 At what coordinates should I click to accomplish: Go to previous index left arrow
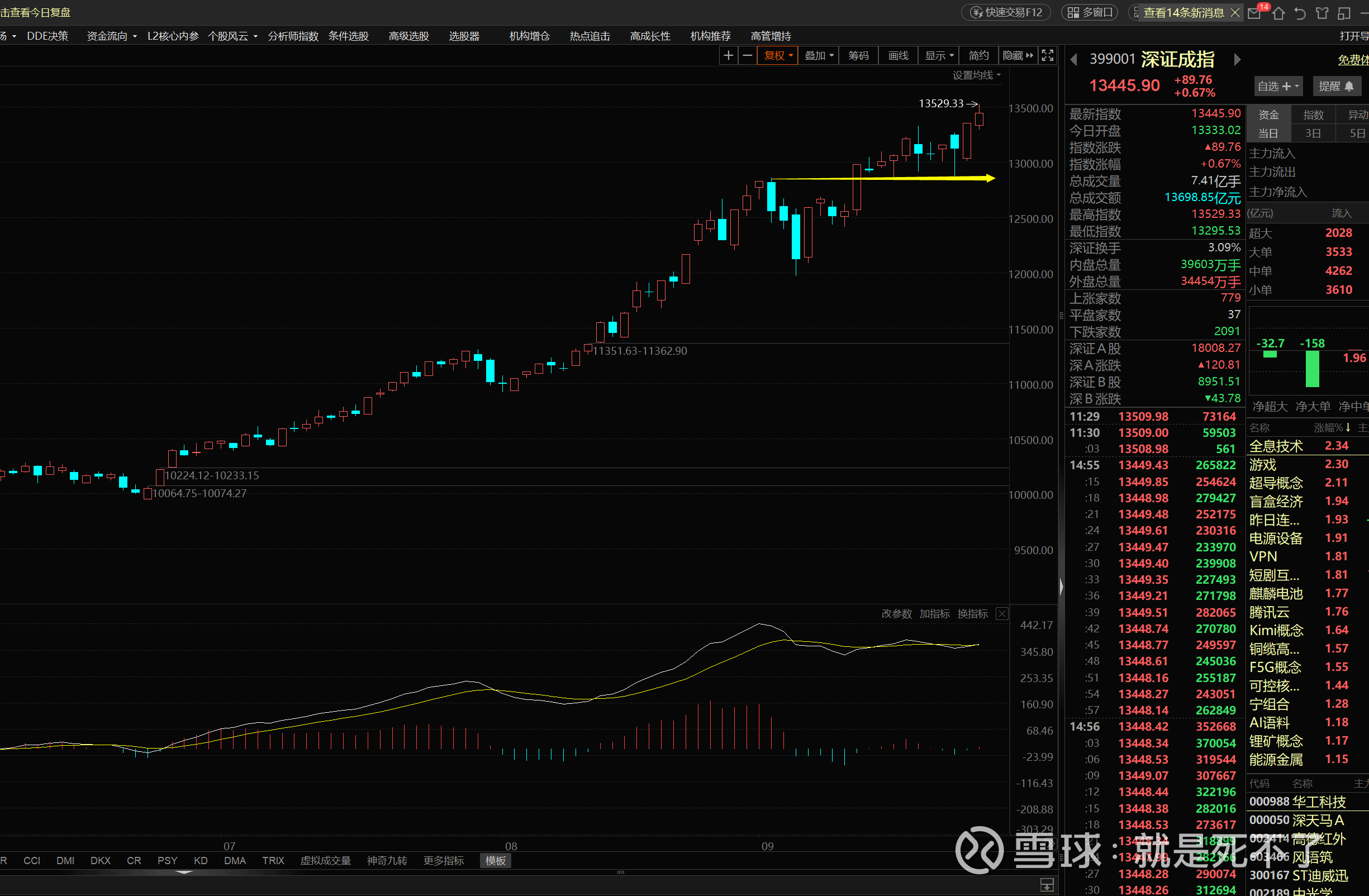pos(1073,59)
